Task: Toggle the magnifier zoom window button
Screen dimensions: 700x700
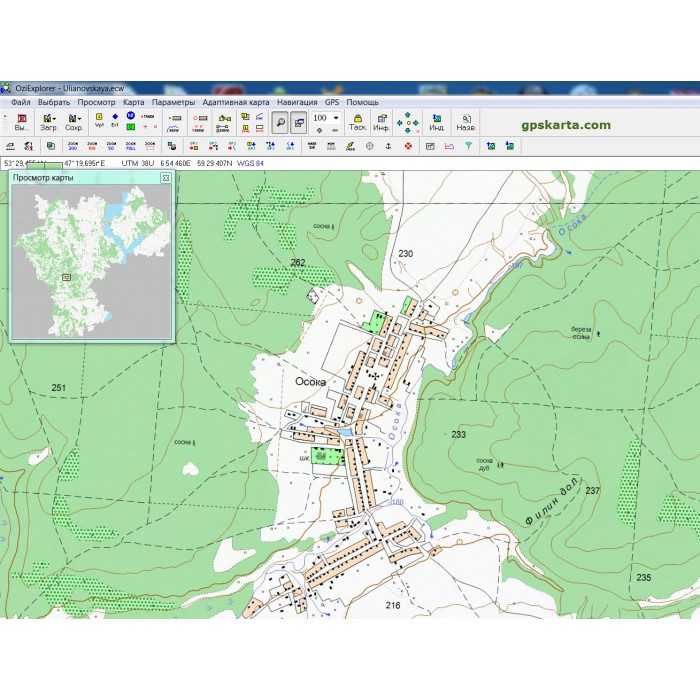Action: point(280,122)
